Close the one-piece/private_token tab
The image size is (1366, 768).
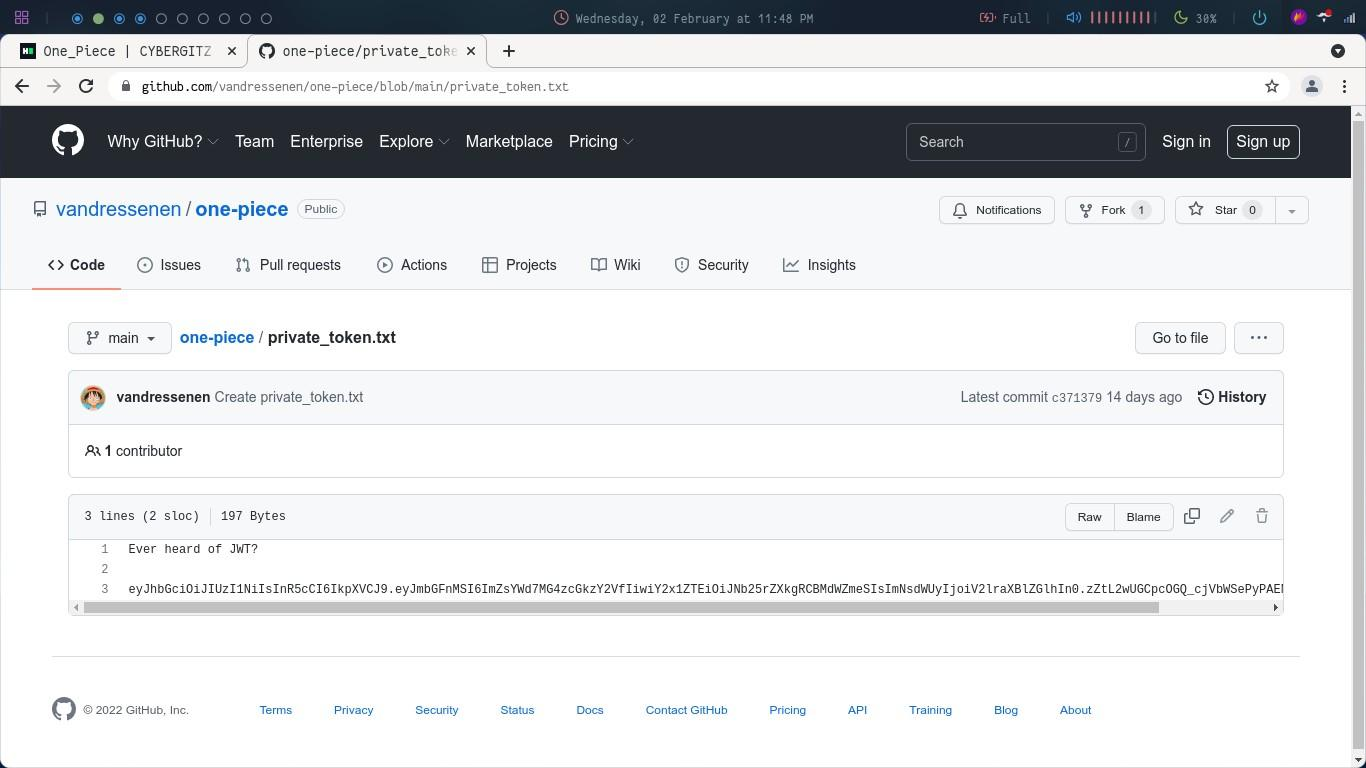point(471,51)
